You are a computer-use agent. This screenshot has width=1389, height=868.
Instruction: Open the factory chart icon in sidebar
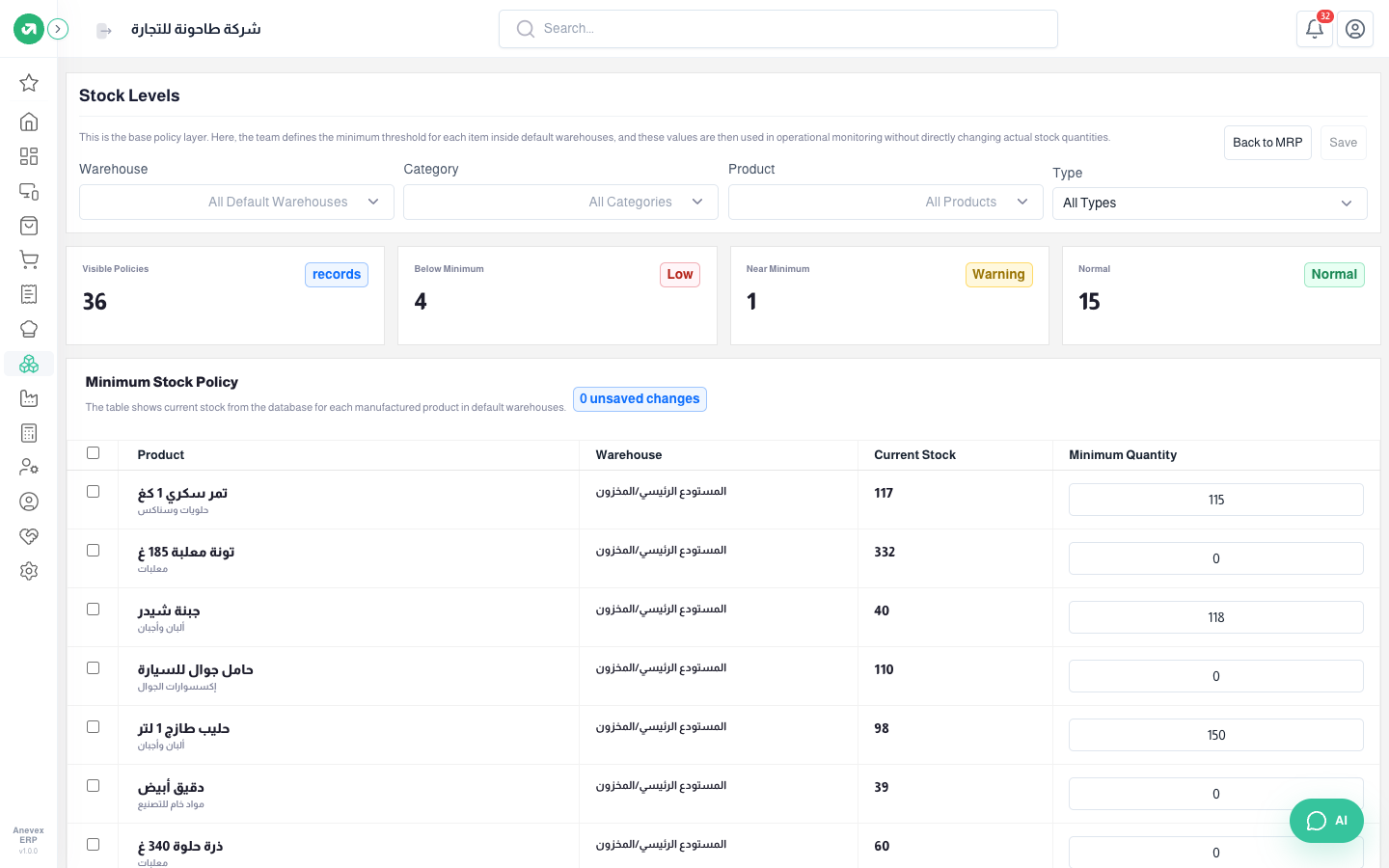[29, 398]
